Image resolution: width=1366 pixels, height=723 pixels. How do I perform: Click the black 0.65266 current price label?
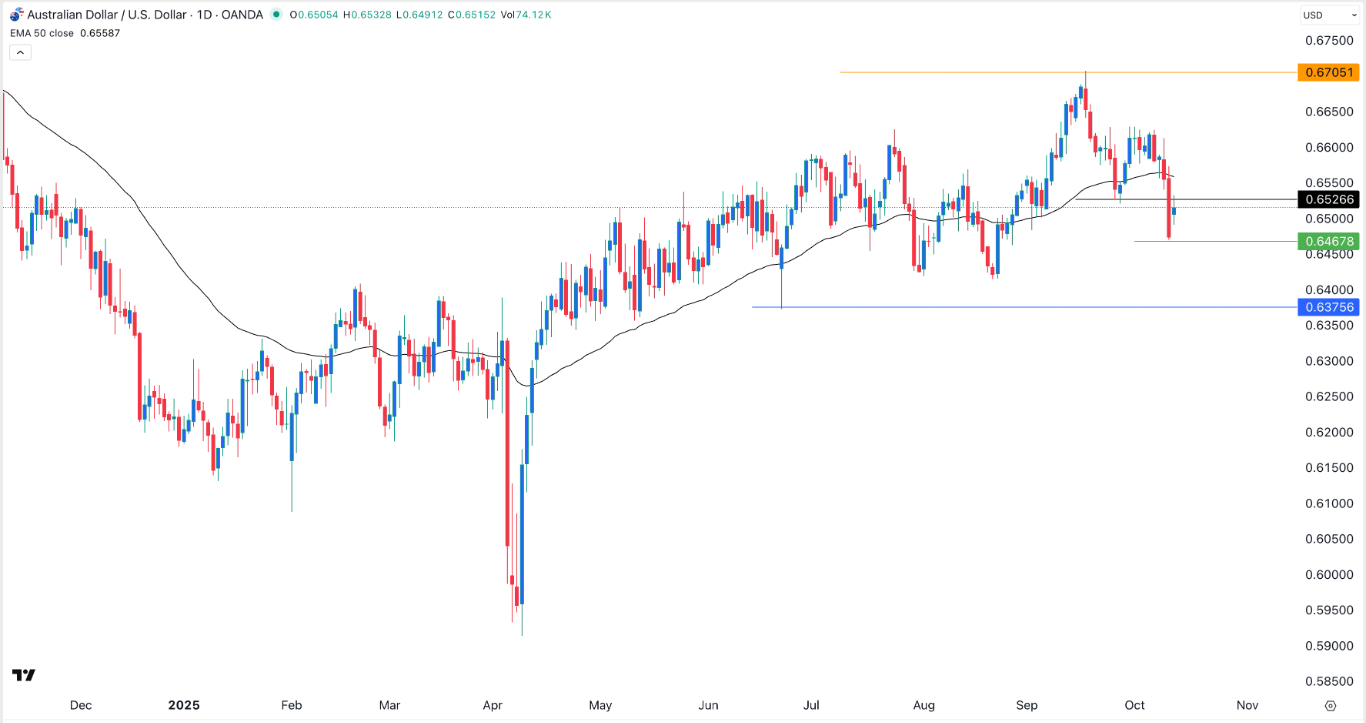1330,200
